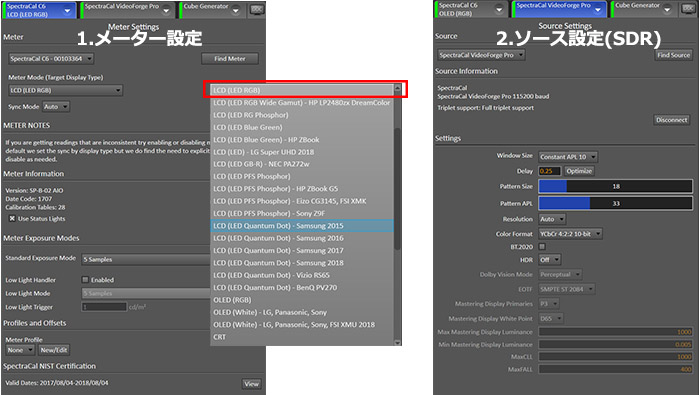
Task: Check the BT.2020 checkbox
Action: [542, 246]
